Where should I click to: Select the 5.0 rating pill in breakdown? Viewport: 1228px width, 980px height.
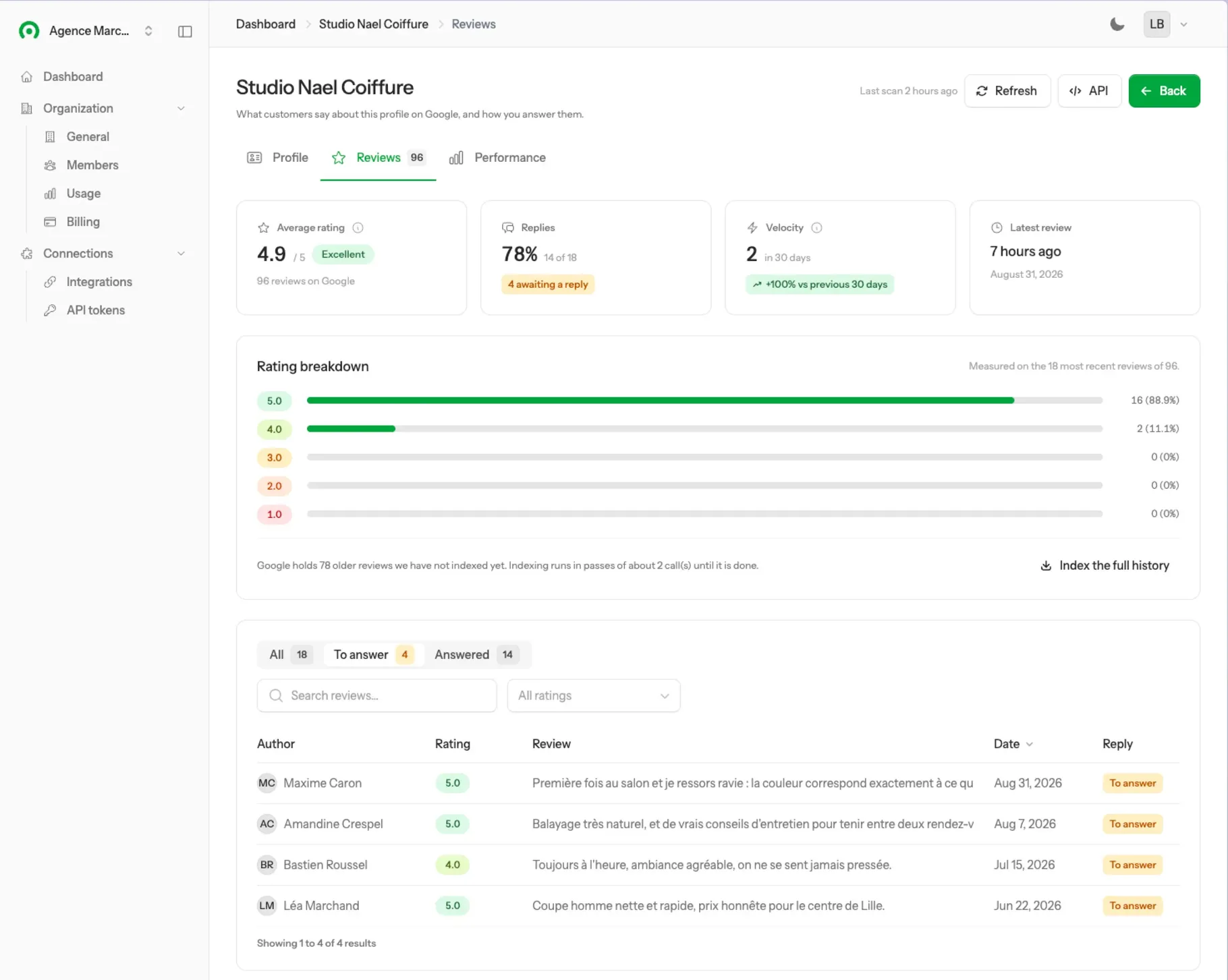click(x=275, y=401)
